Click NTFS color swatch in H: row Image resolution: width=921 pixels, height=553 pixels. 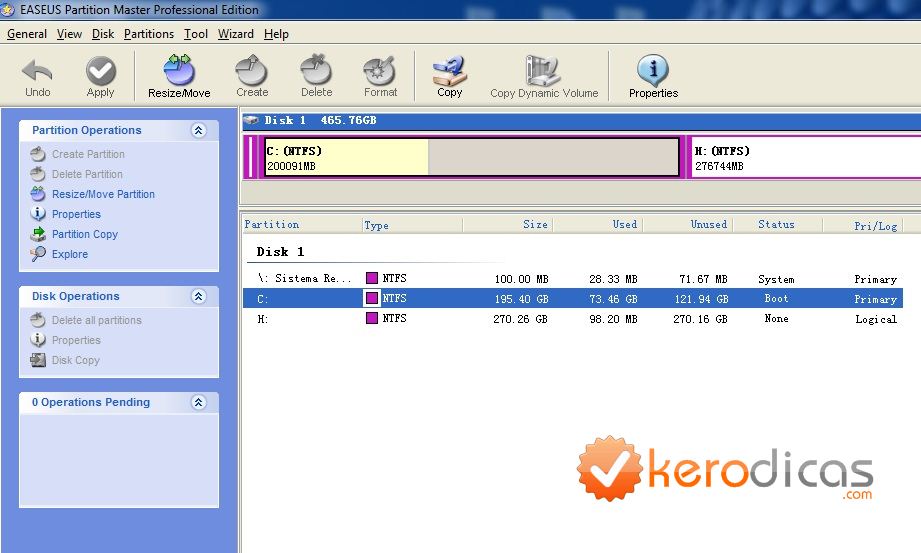pyautogui.click(x=372, y=318)
